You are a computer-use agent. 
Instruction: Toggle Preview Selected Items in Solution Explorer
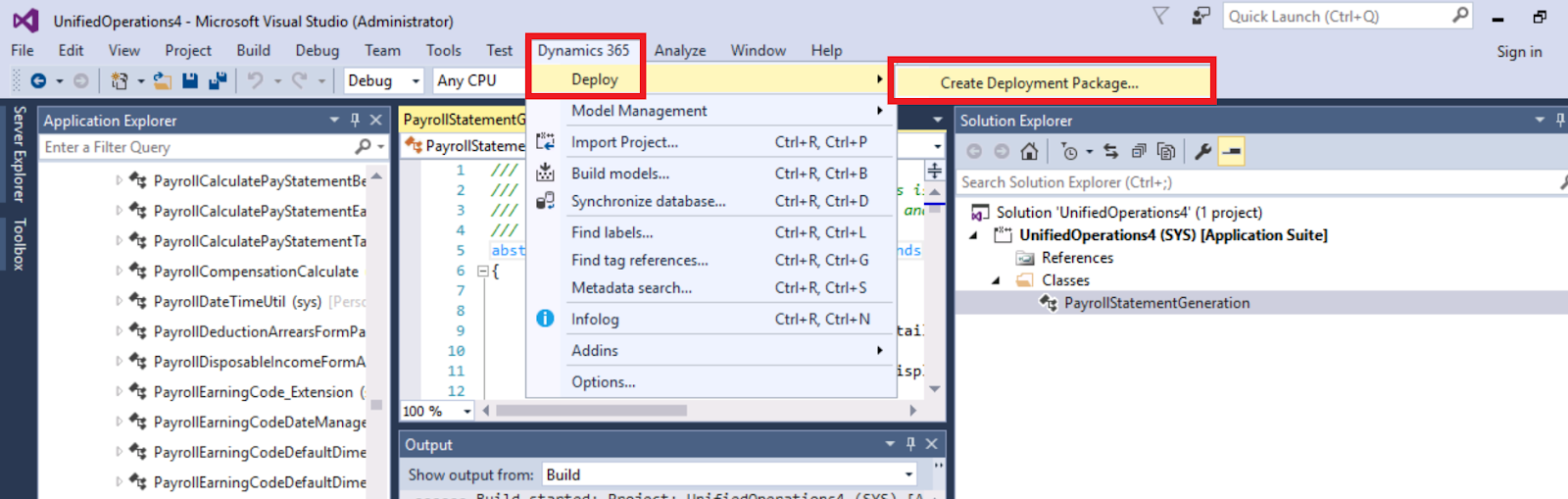[1233, 151]
